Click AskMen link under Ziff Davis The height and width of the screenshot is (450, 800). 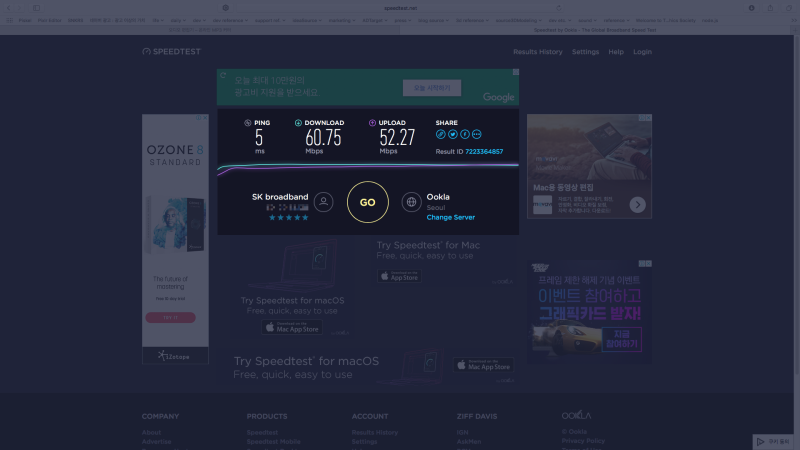pyautogui.click(x=469, y=441)
